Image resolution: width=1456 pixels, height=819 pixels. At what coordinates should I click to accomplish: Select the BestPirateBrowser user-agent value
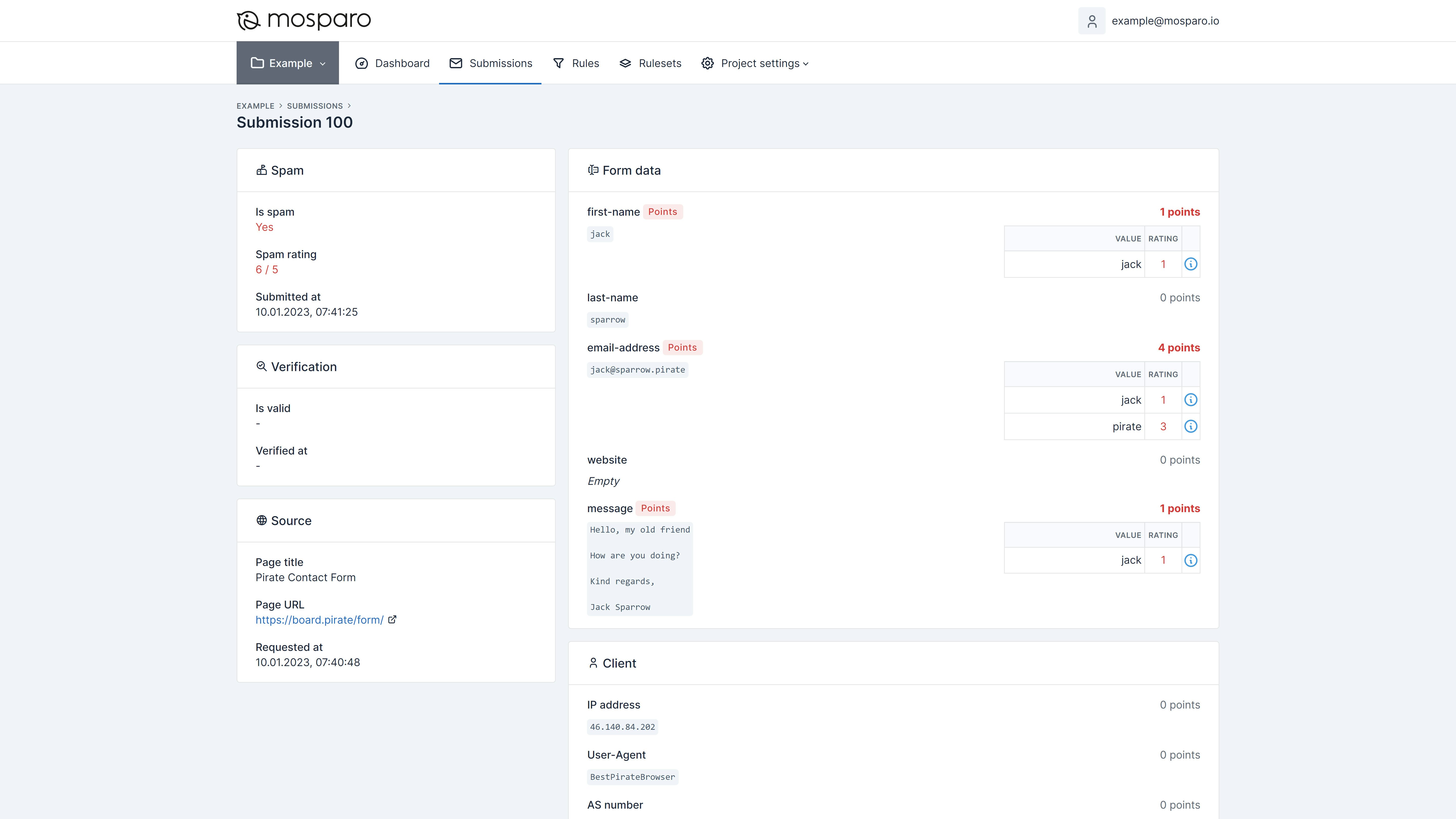click(x=632, y=777)
